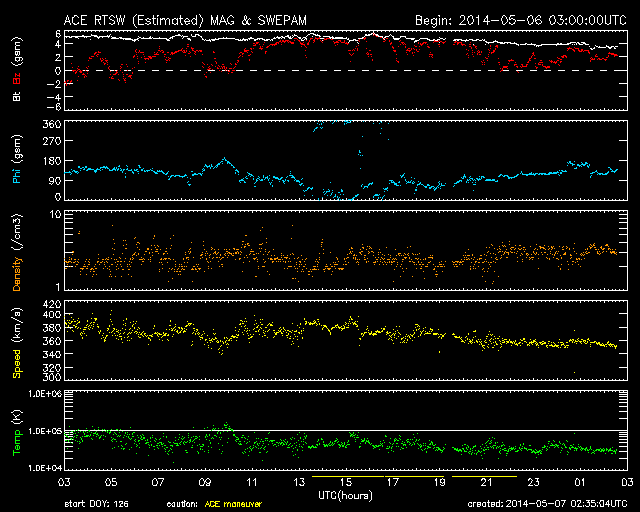
Task: Click the 'start DOY: 126' footer text
Action: [96, 504]
